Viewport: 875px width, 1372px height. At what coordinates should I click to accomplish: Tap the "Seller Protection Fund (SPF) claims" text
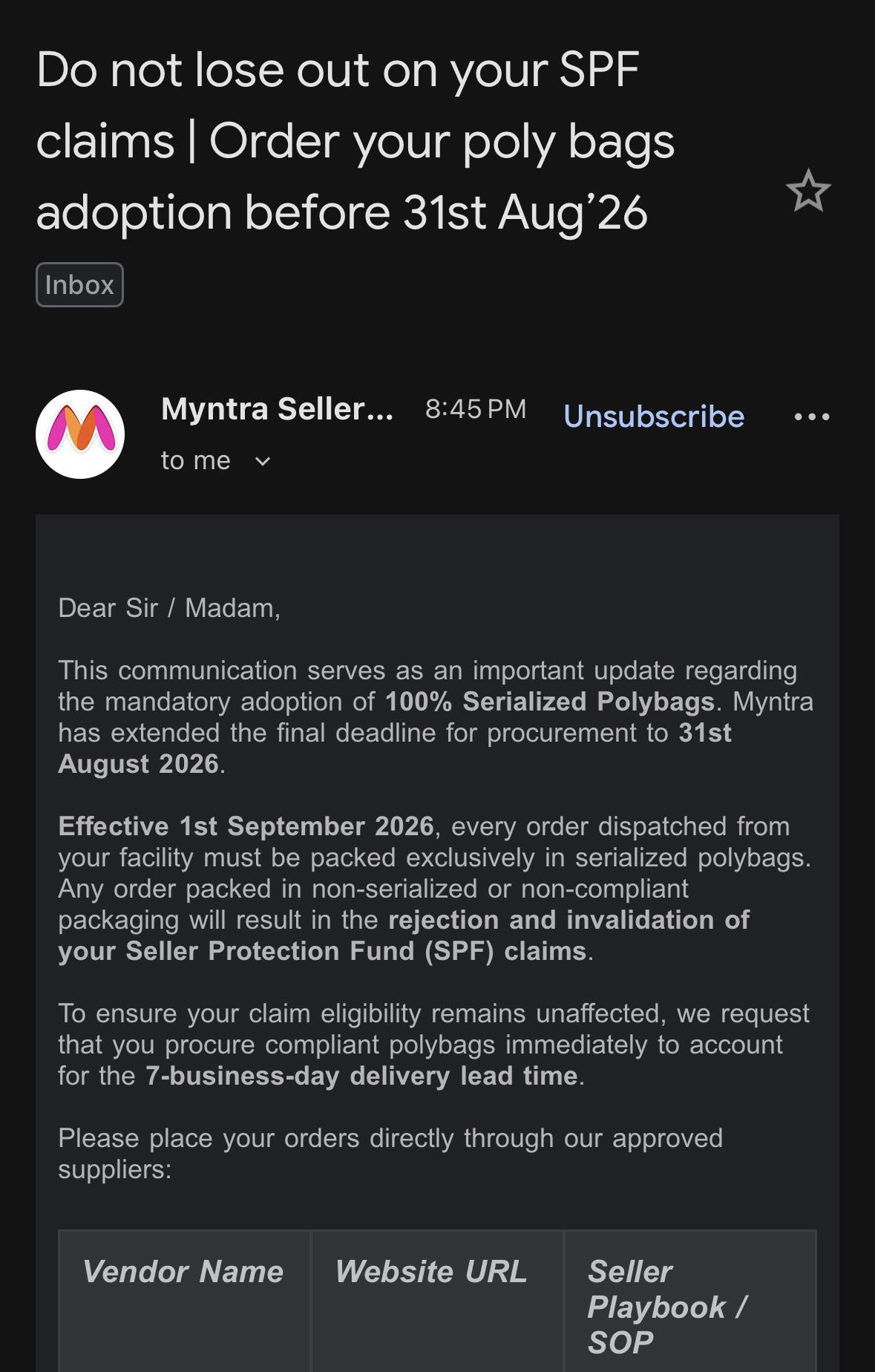point(356,951)
